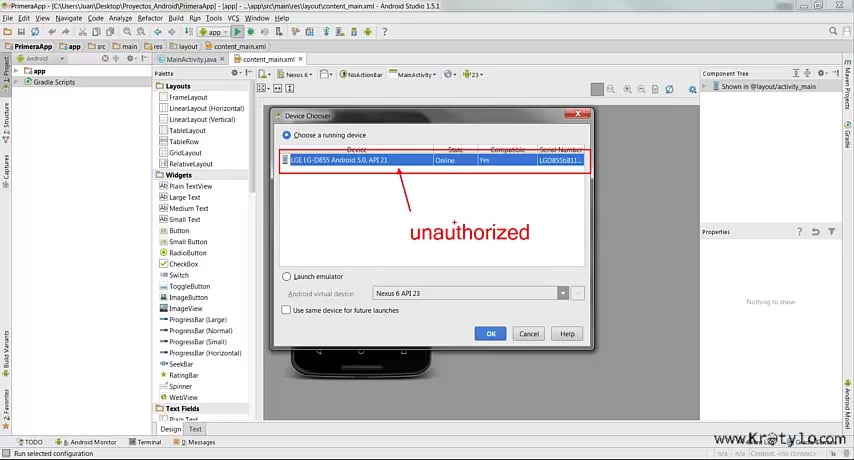Open the TODO tool window button
Image resolution: width=854 pixels, height=460 pixels.
click(x=30, y=442)
